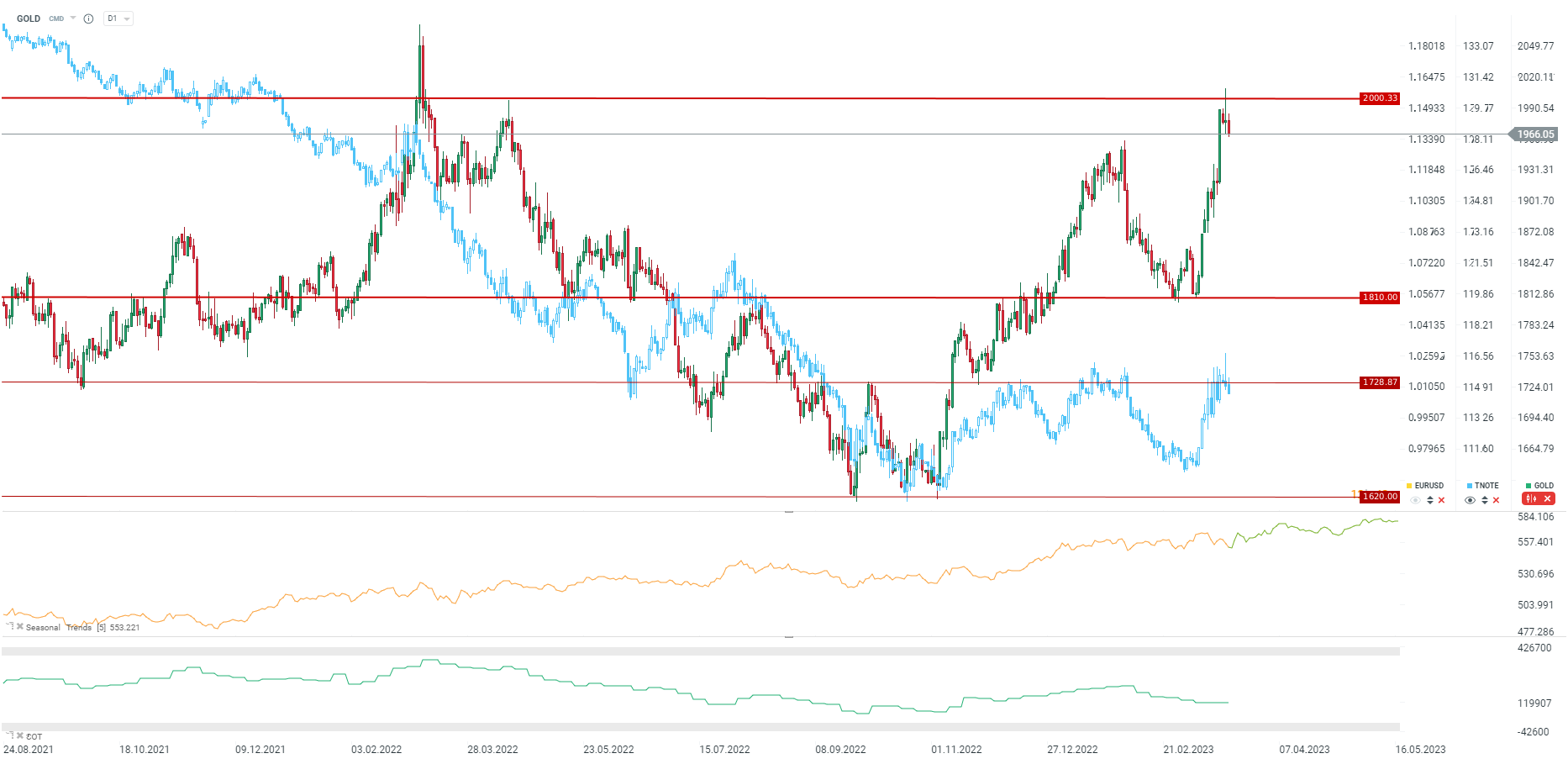Image resolution: width=1568 pixels, height=764 pixels.
Task: Click the yellow EURUSD color swatch
Action: point(1409,486)
